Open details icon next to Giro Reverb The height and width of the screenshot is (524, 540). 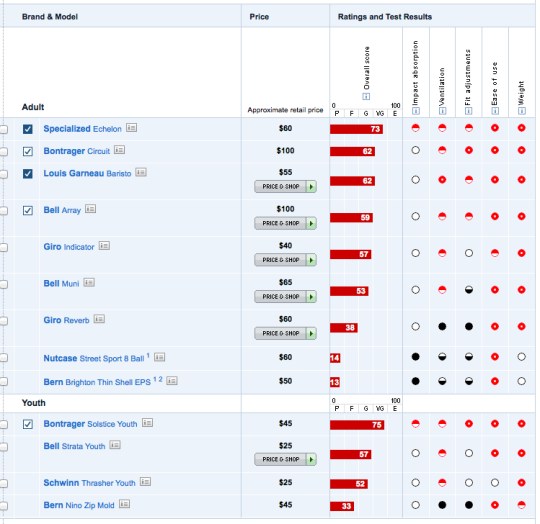[x=100, y=319]
